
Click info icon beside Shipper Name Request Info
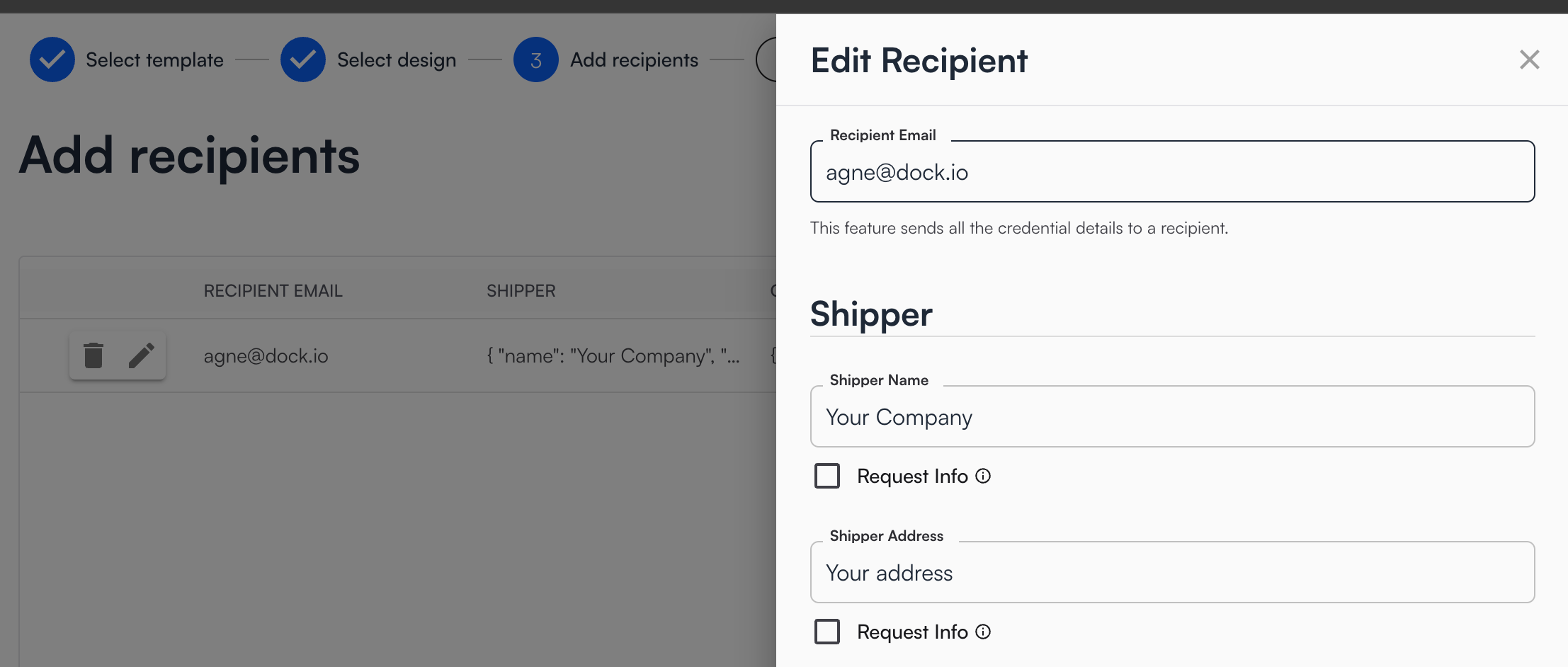(983, 476)
